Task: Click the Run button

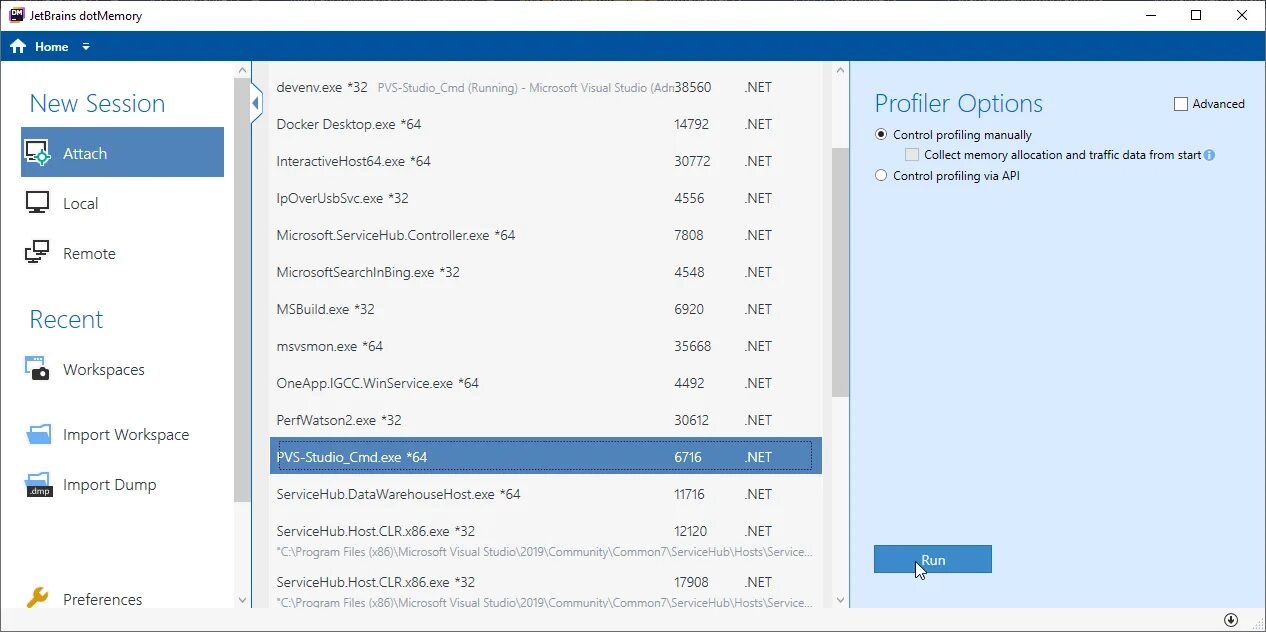Action: [x=933, y=559]
